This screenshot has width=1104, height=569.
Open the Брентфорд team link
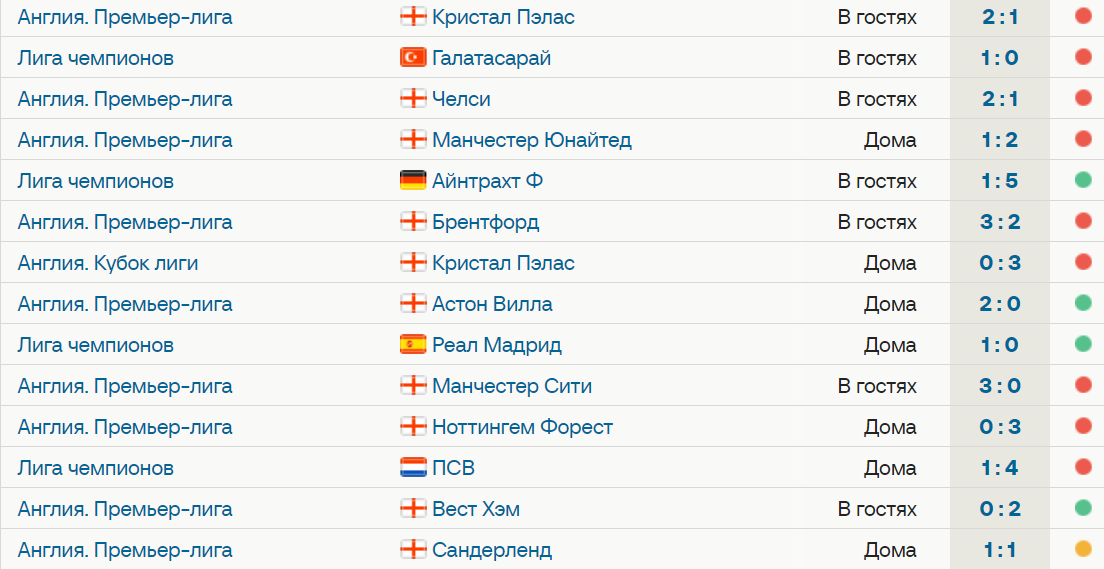(485, 222)
